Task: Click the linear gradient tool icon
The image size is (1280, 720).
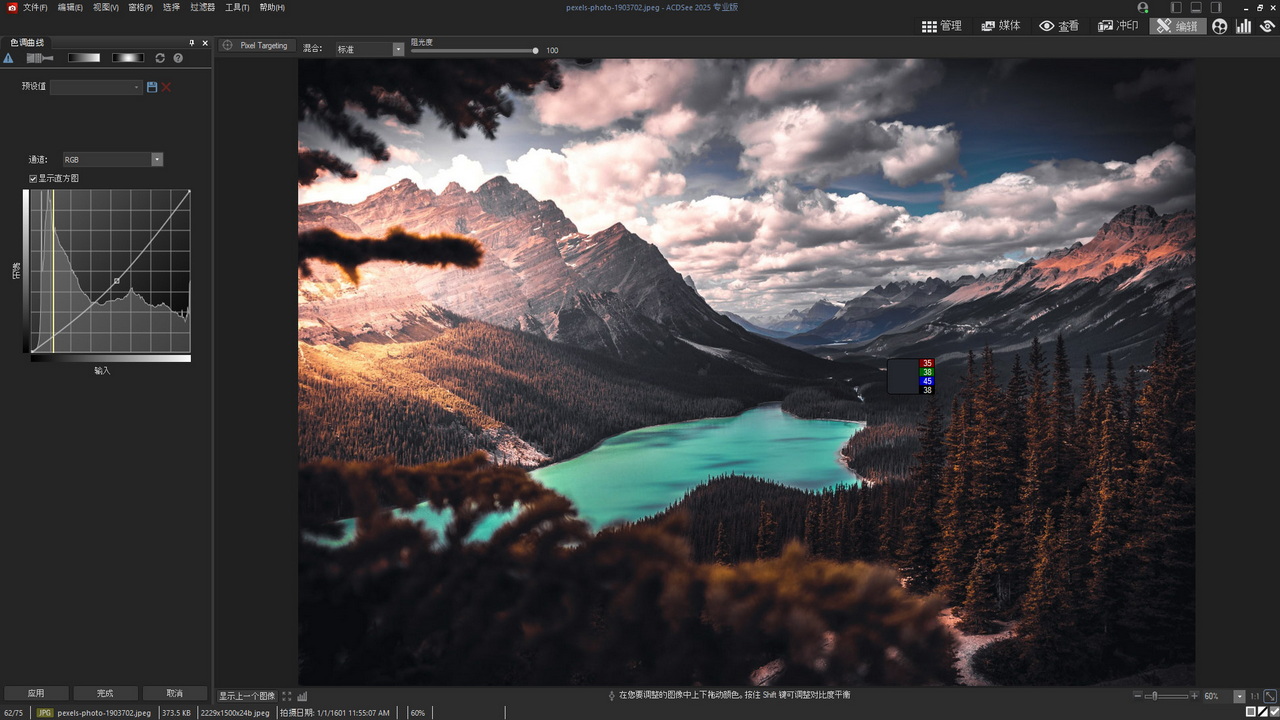Action: tap(84, 58)
